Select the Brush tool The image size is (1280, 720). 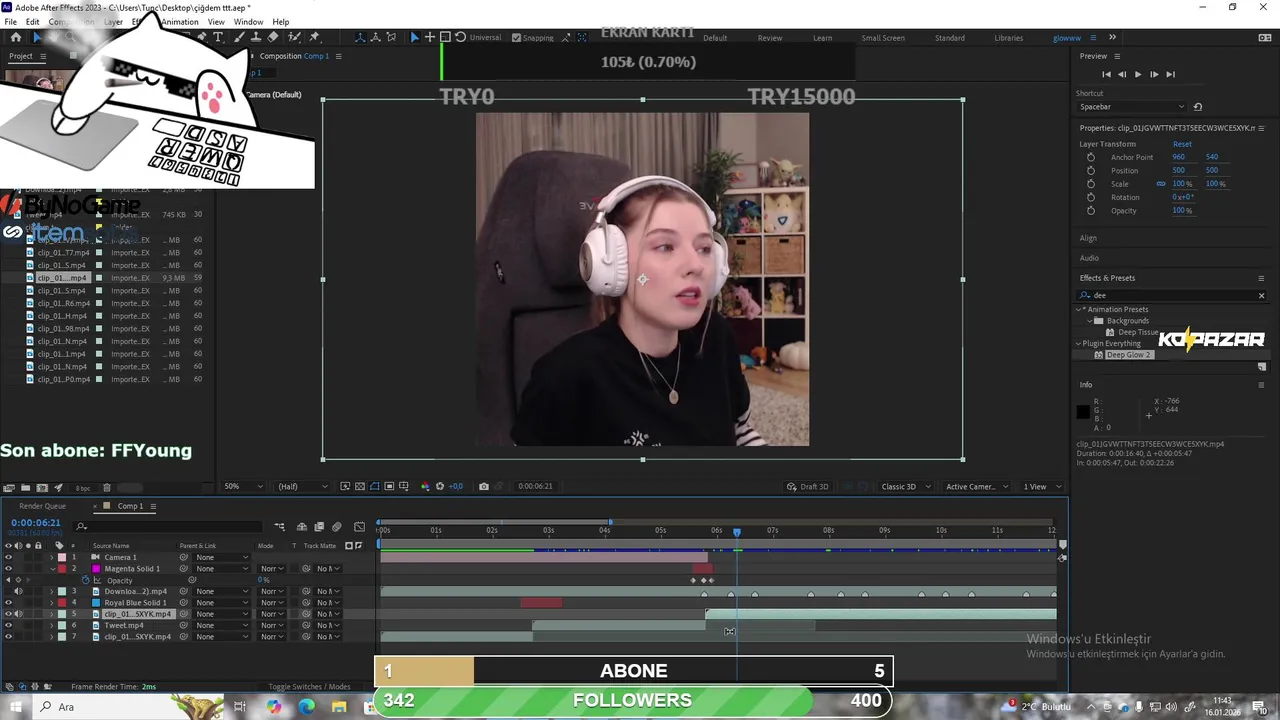(238, 37)
